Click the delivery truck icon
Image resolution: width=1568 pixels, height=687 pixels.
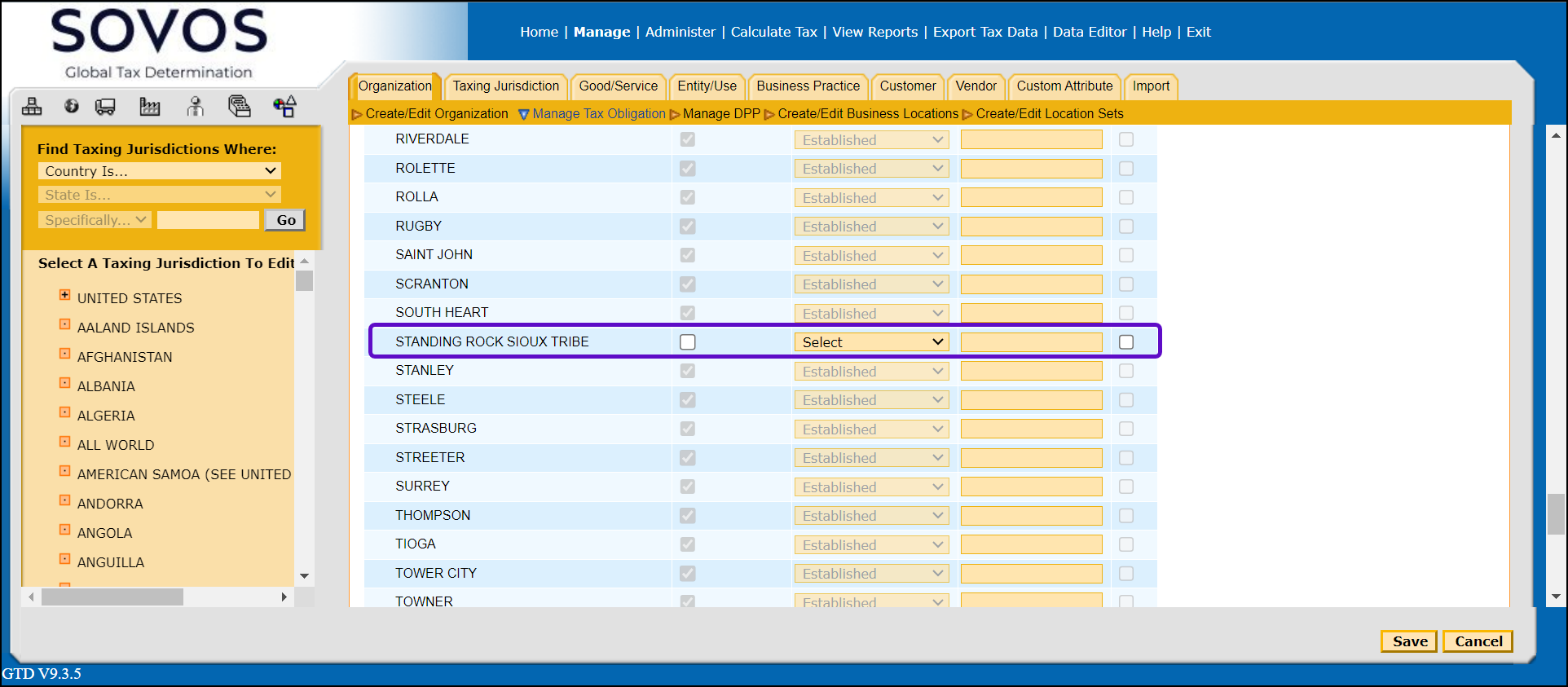105,106
